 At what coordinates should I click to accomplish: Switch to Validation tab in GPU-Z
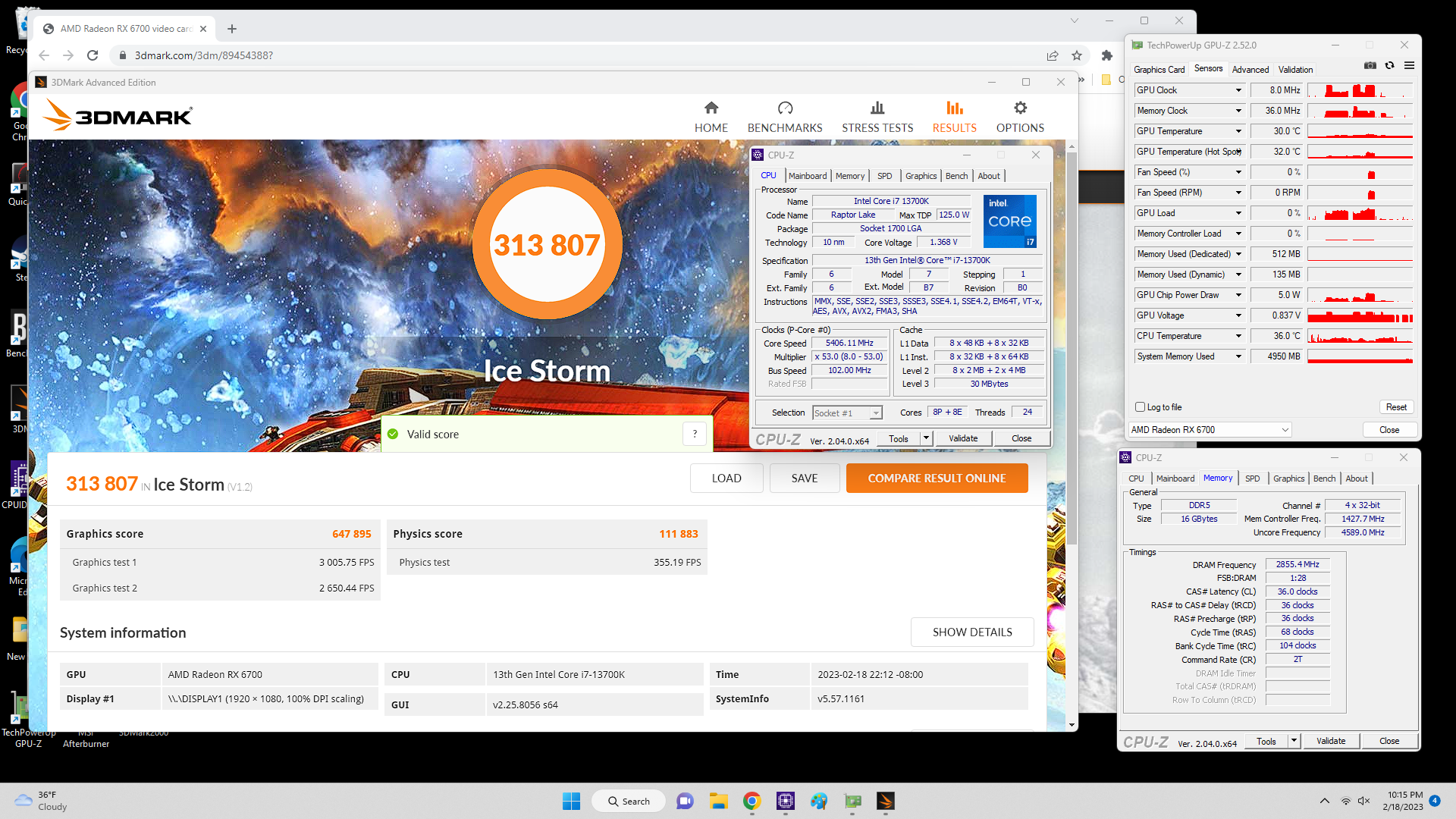(x=1295, y=69)
